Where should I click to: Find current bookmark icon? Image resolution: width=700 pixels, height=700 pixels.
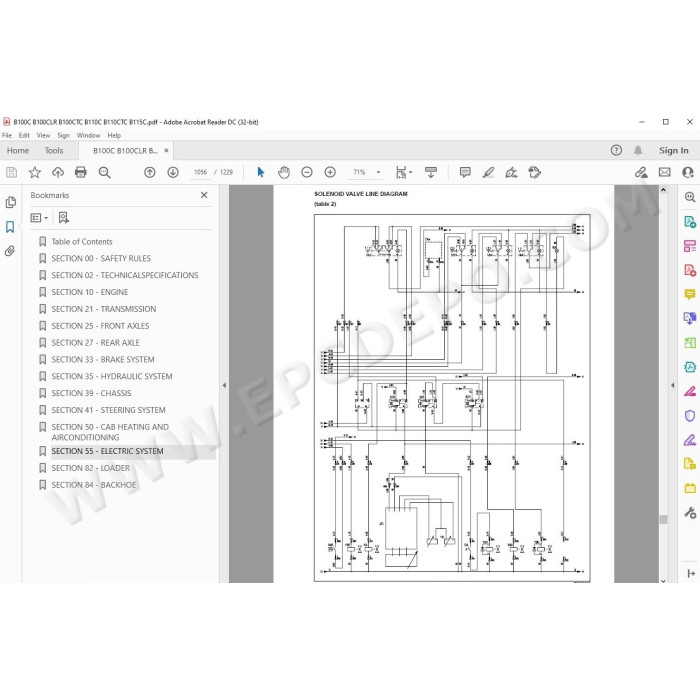pyautogui.click(x=64, y=218)
